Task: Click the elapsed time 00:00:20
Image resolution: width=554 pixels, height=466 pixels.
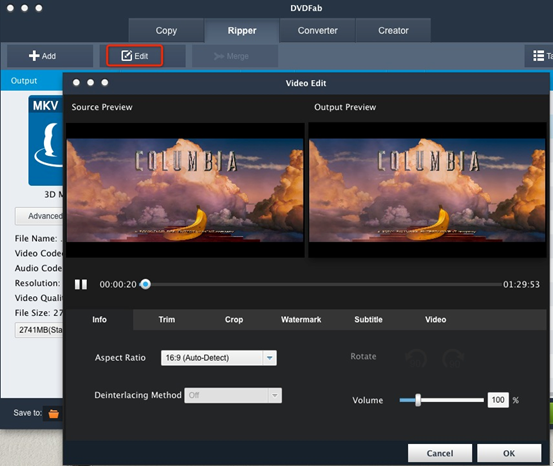Action: 118,284
